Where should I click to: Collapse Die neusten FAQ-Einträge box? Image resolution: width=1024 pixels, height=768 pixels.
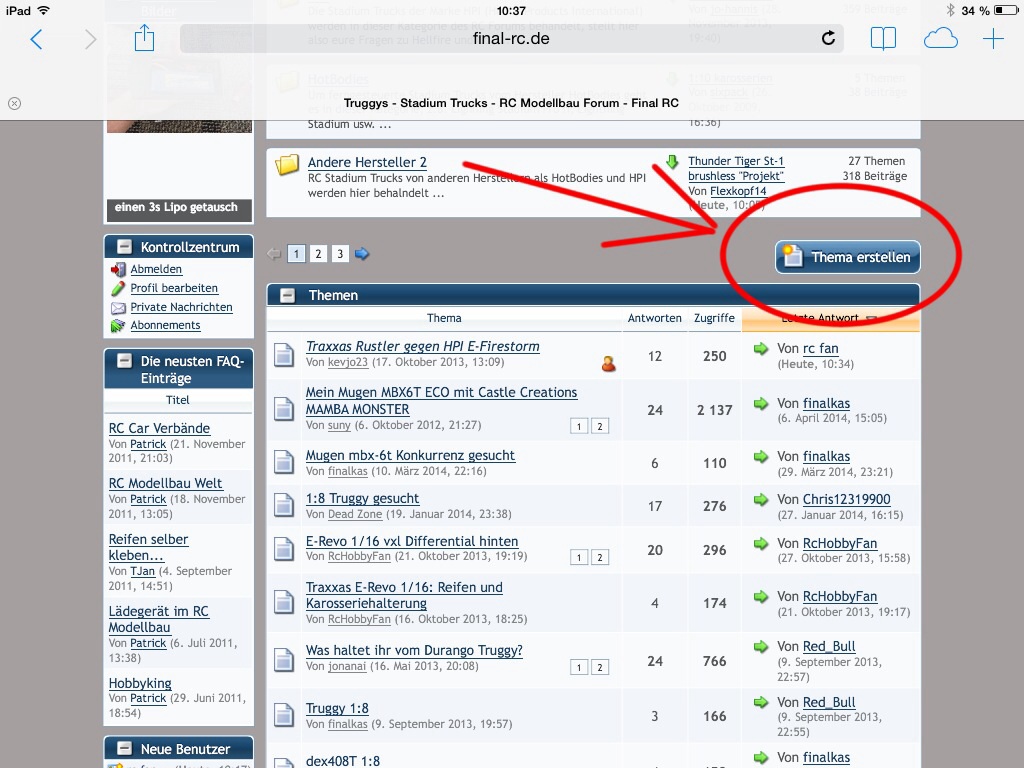pyautogui.click(x=124, y=362)
